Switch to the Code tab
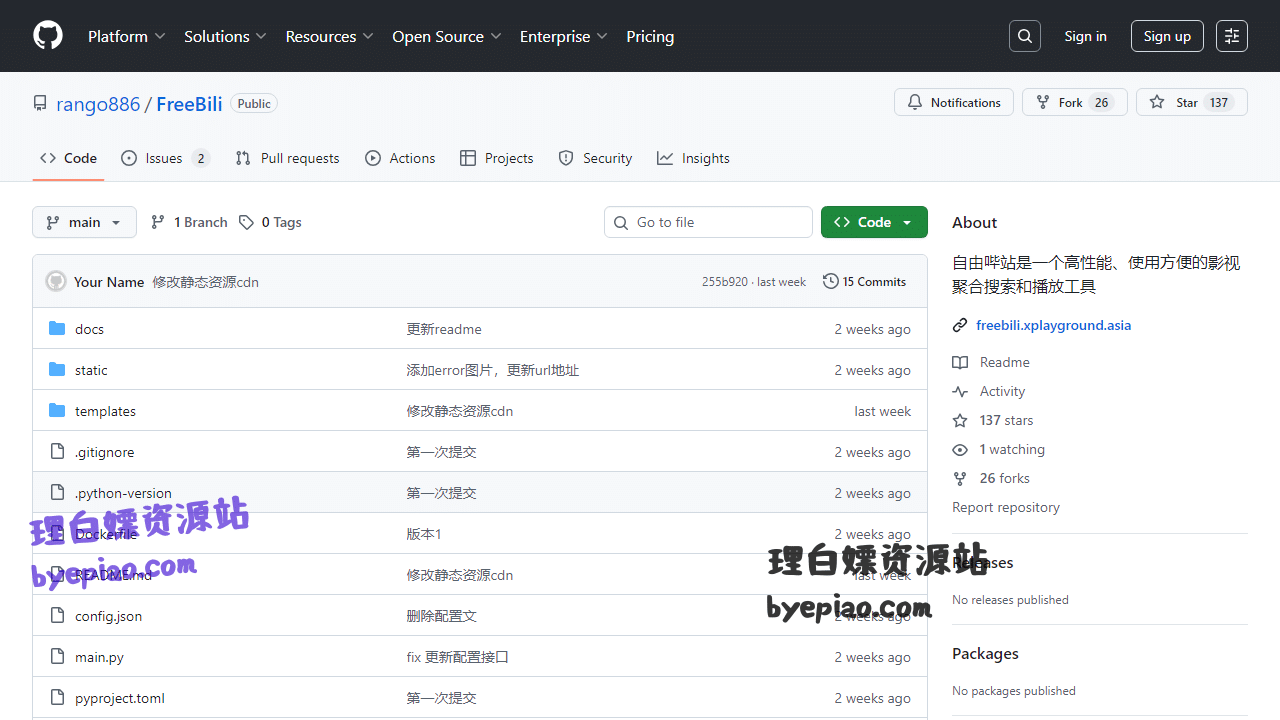 pyautogui.click(x=68, y=158)
